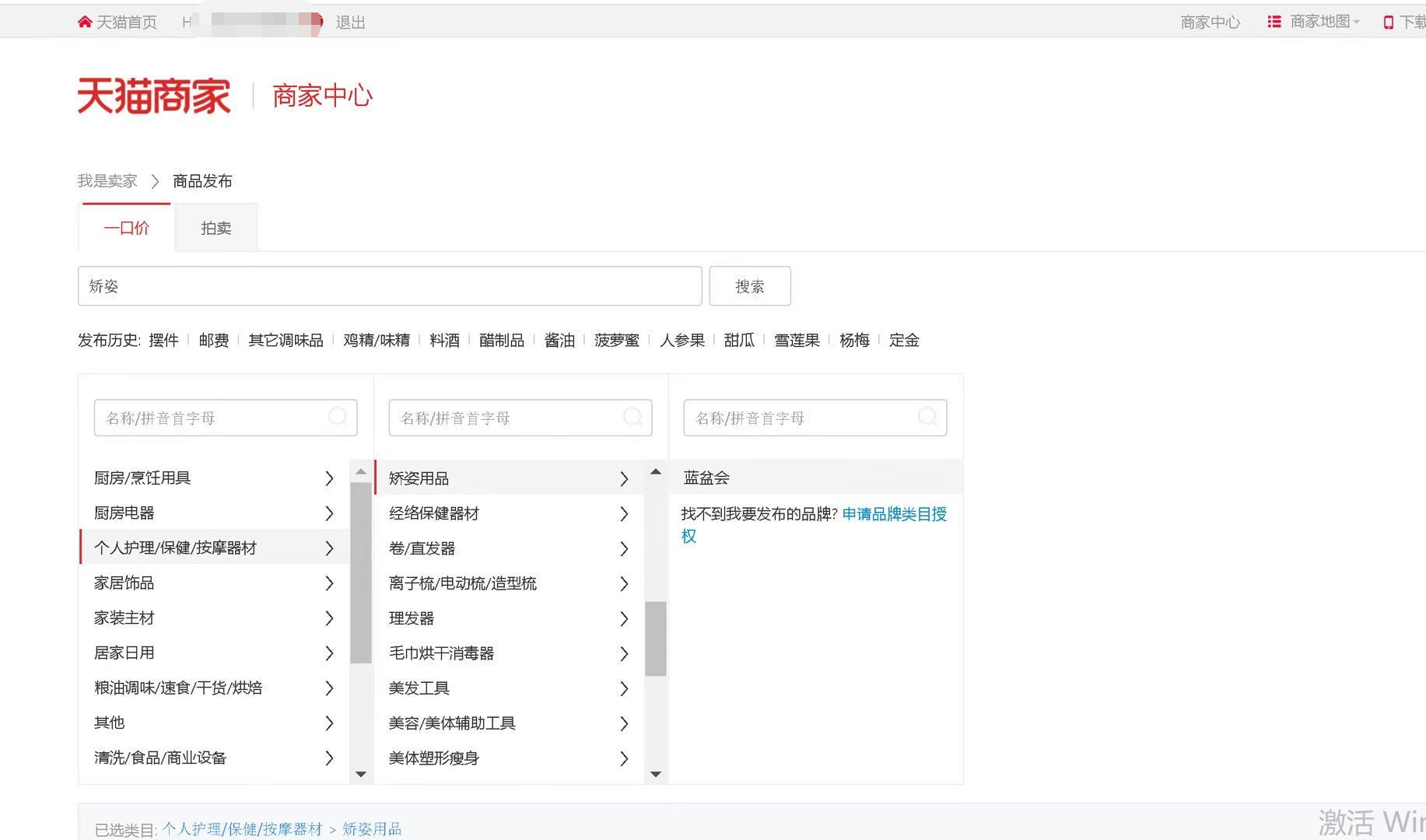Switch to 一口价 tab
The image size is (1426, 840).
click(126, 228)
